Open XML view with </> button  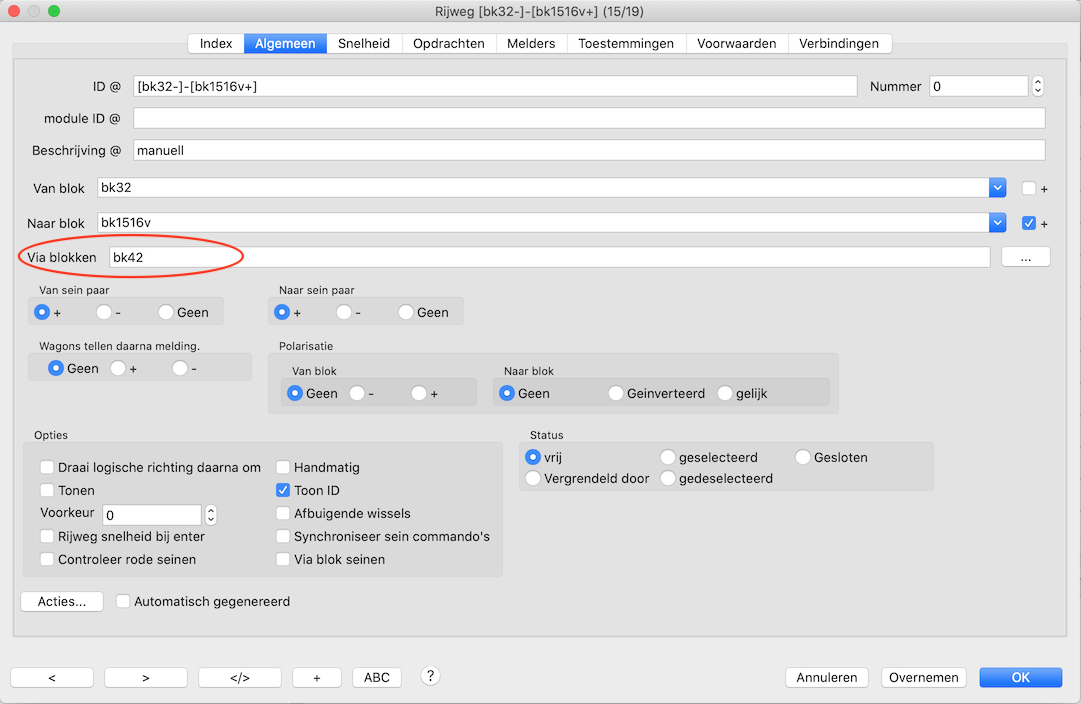tap(240, 677)
